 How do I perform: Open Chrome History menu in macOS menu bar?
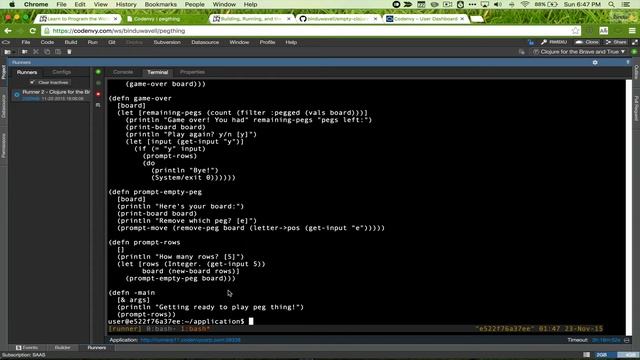coord(126,4)
